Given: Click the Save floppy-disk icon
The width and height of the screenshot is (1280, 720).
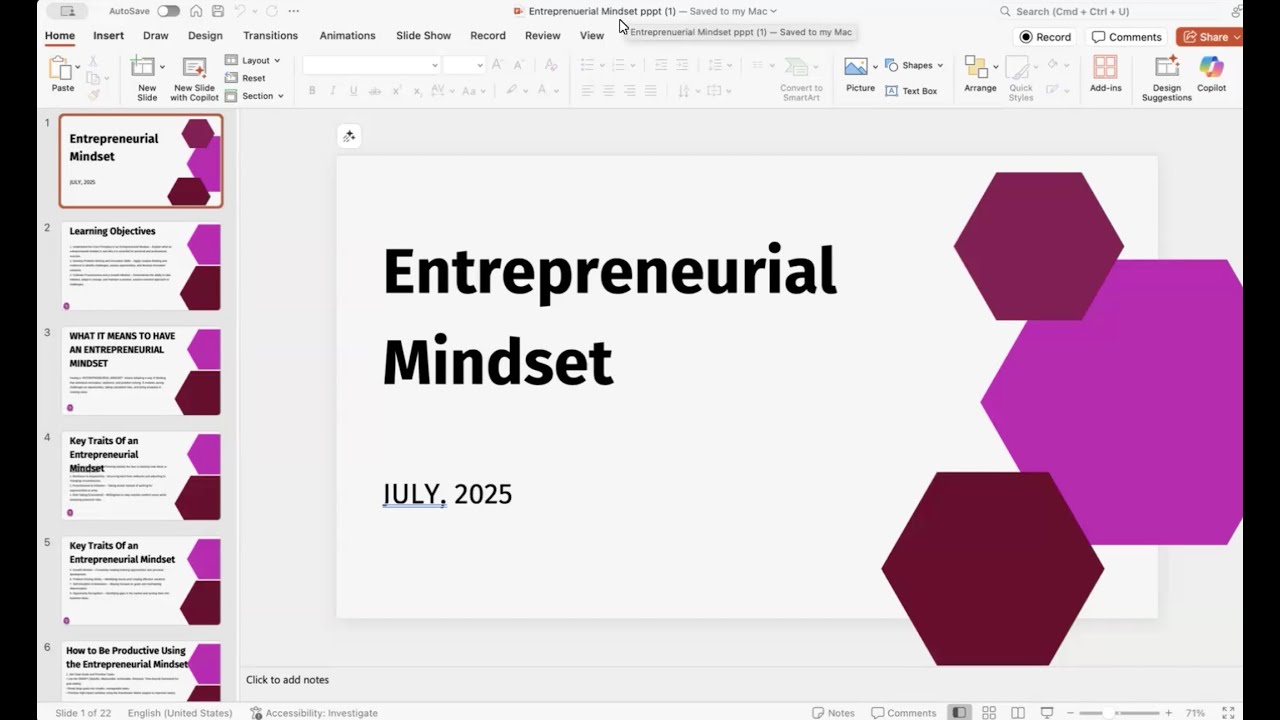Looking at the screenshot, I should point(218,11).
